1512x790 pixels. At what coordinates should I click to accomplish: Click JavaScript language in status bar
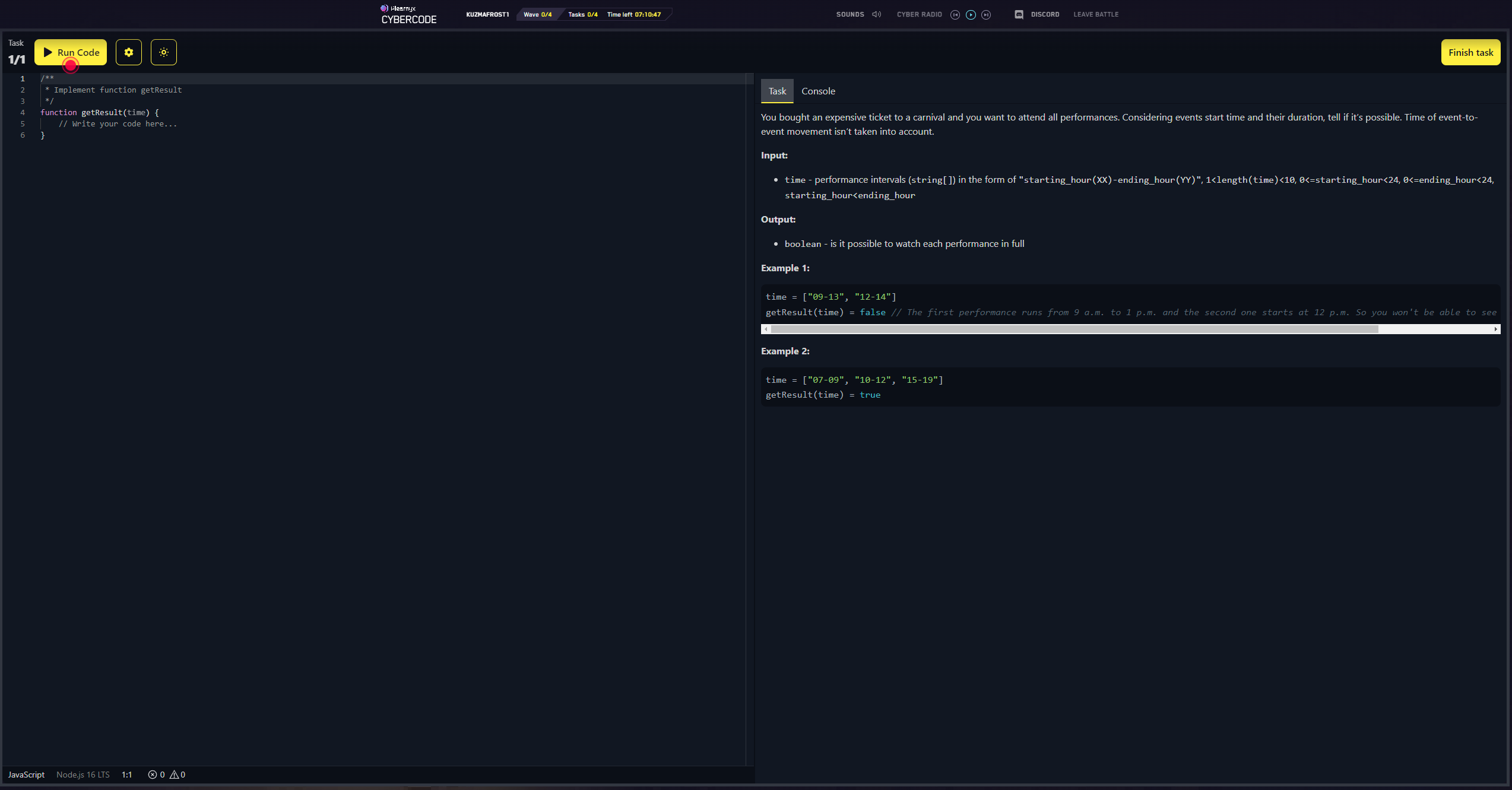pos(26,775)
